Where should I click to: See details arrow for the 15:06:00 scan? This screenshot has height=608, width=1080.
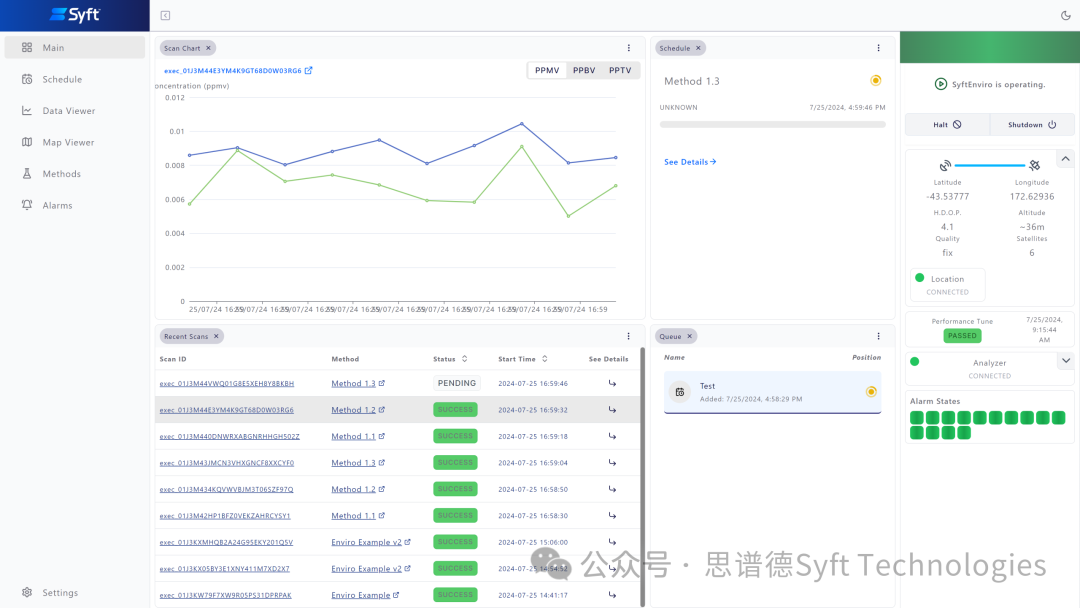pos(612,542)
